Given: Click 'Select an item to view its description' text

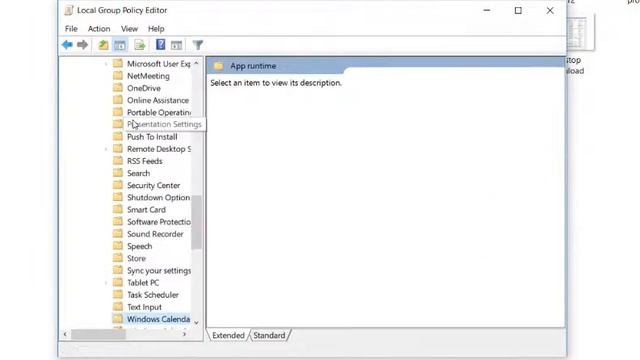Looking at the screenshot, I should pos(276,83).
